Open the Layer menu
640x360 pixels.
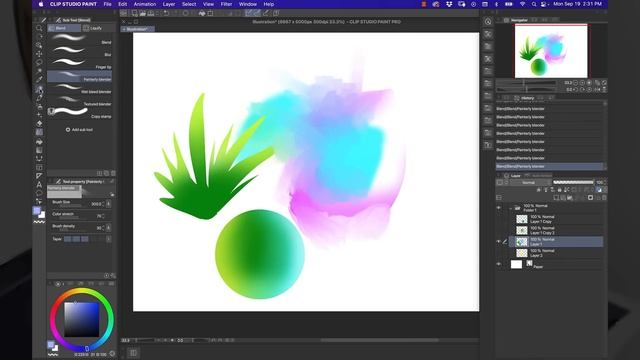click(x=169, y=4)
